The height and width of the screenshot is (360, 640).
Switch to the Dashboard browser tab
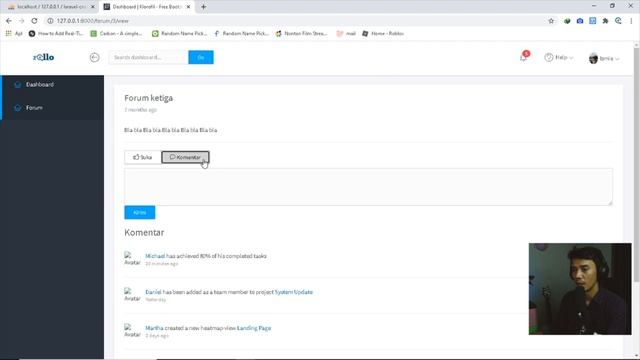click(147, 7)
